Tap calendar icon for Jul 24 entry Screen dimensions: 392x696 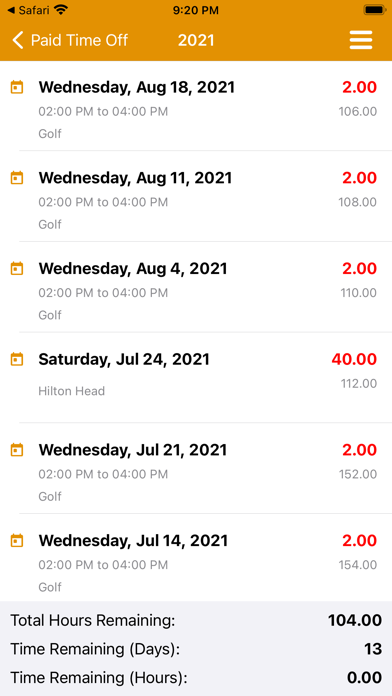coord(17,359)
